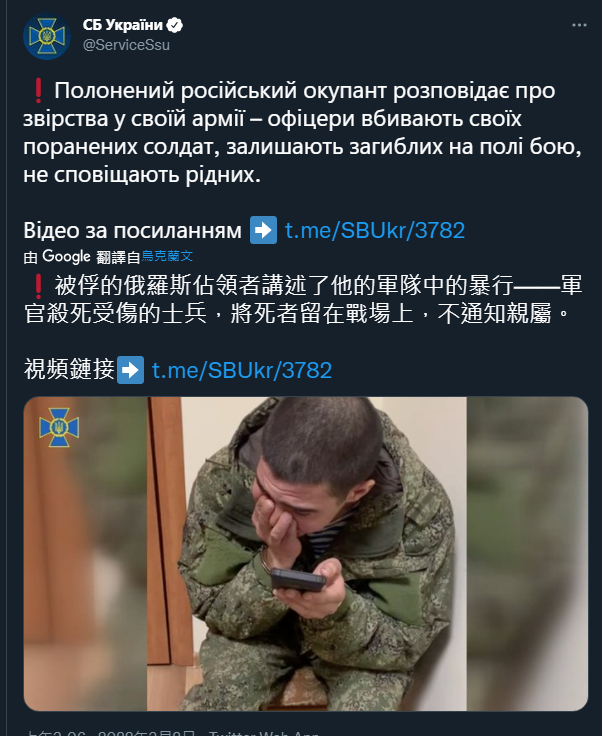Click the Google logo in translation attribution
The height and width of the screenshot is (736, 602).
tap(66, 256)
